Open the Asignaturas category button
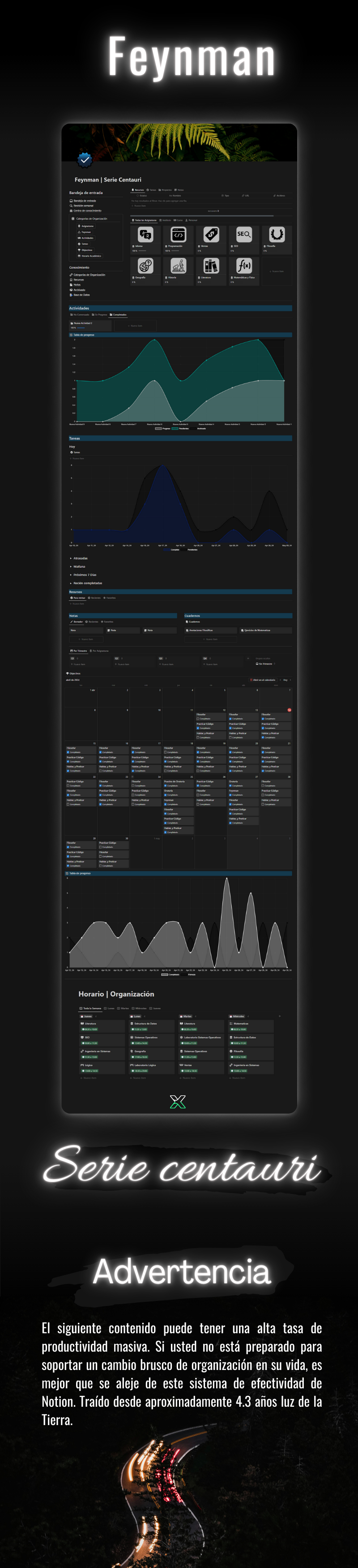The image size is (358, 1568). (x=87, y=226)
